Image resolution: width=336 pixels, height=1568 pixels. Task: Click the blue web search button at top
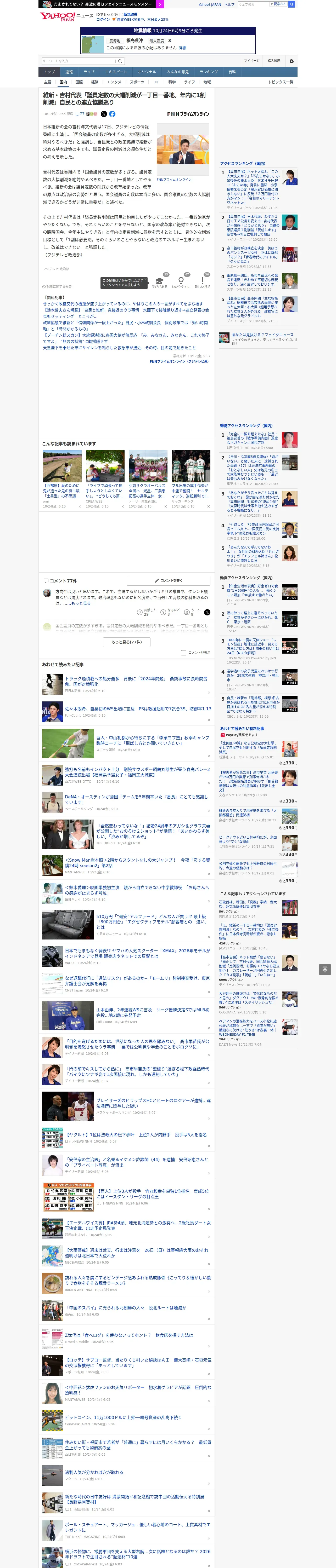(x=292, y=4)
